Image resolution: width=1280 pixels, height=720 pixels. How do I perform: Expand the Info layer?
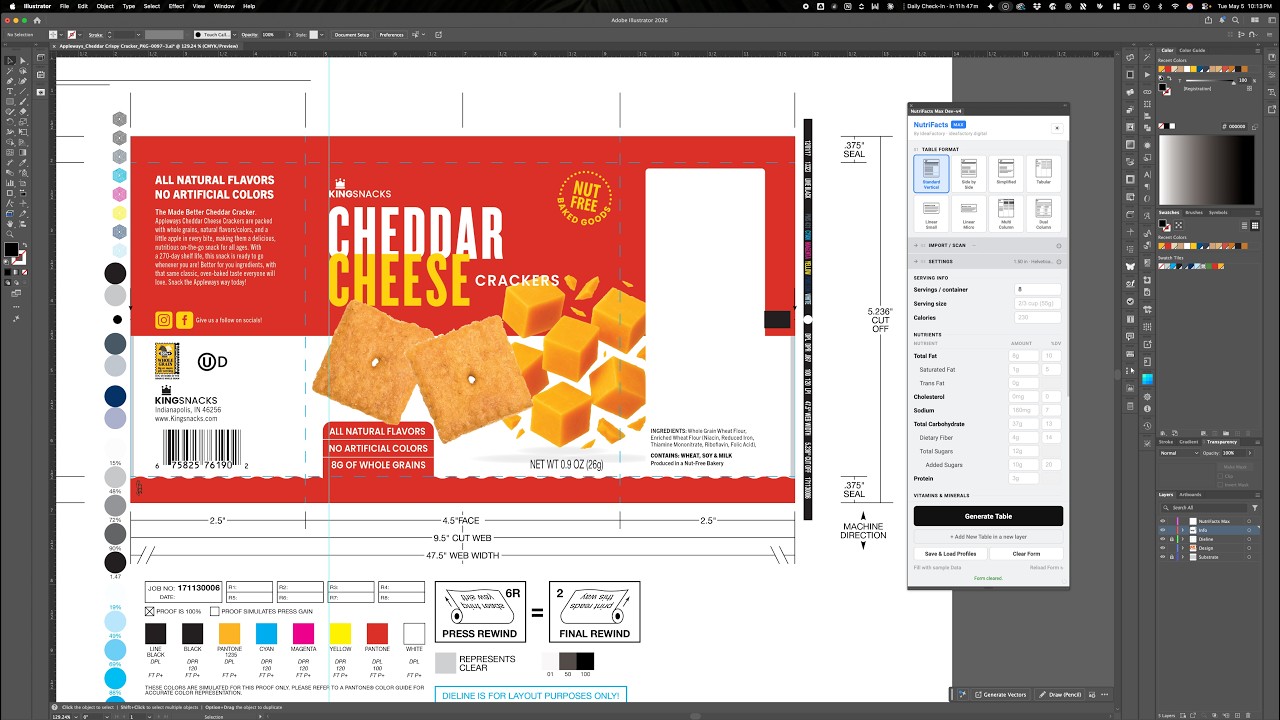[1182, 530]
